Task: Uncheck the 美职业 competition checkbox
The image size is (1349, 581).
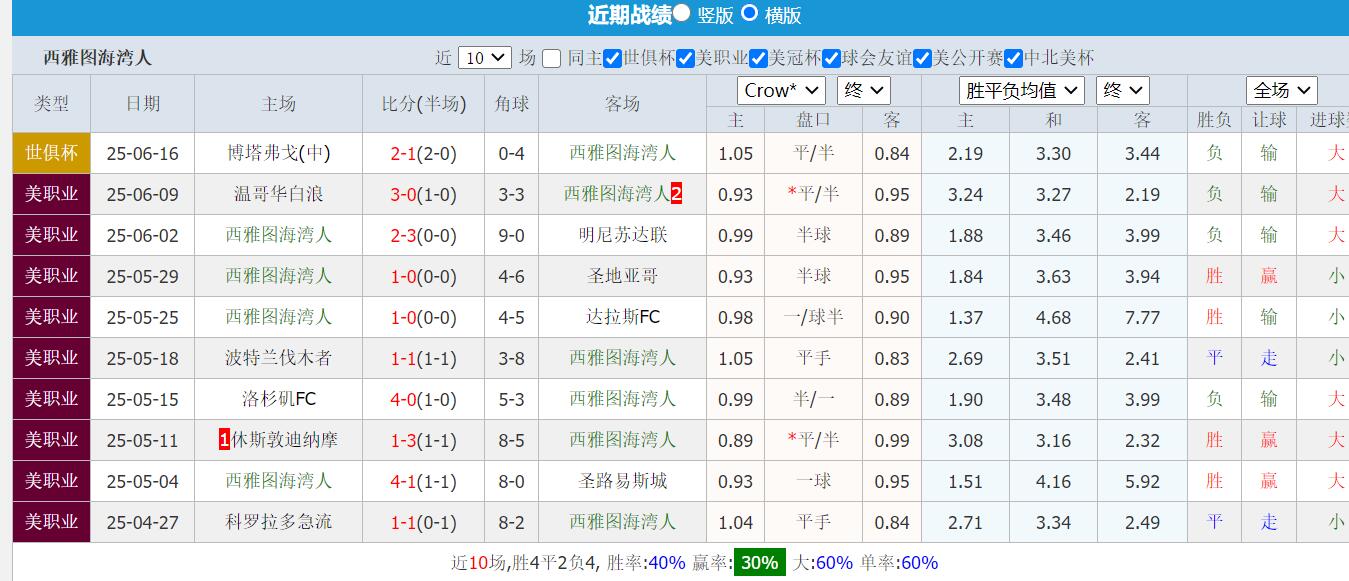Action: point(685,58)
